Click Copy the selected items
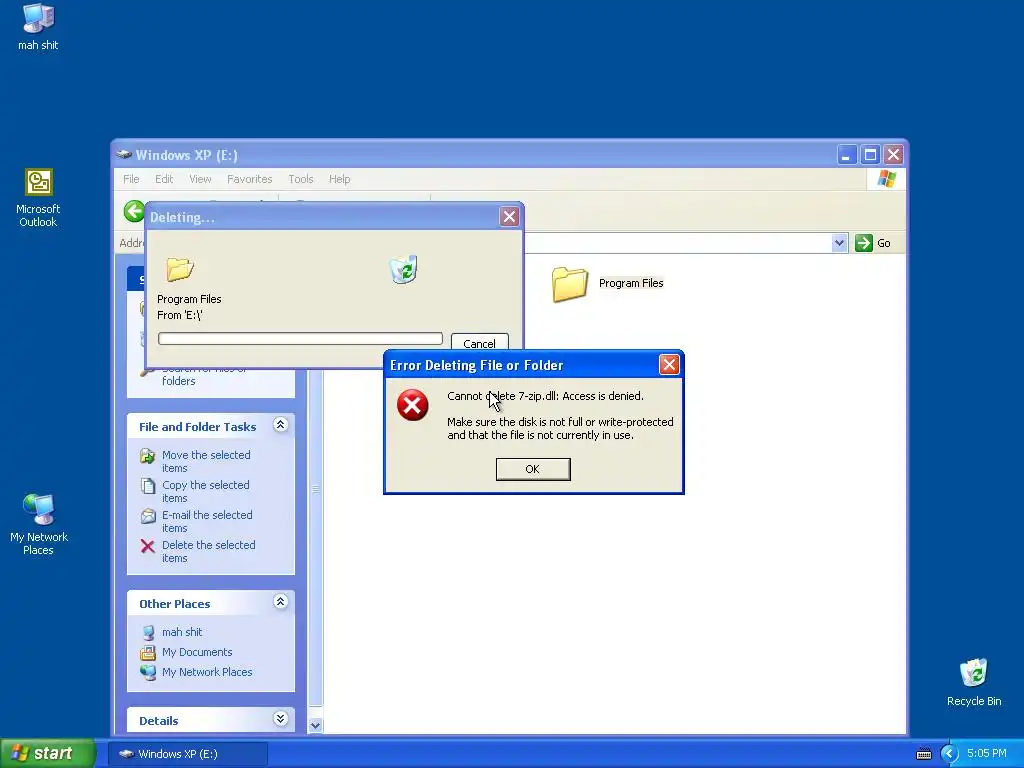This screenshot has height=768, width=1024. (x=206, y=491)
